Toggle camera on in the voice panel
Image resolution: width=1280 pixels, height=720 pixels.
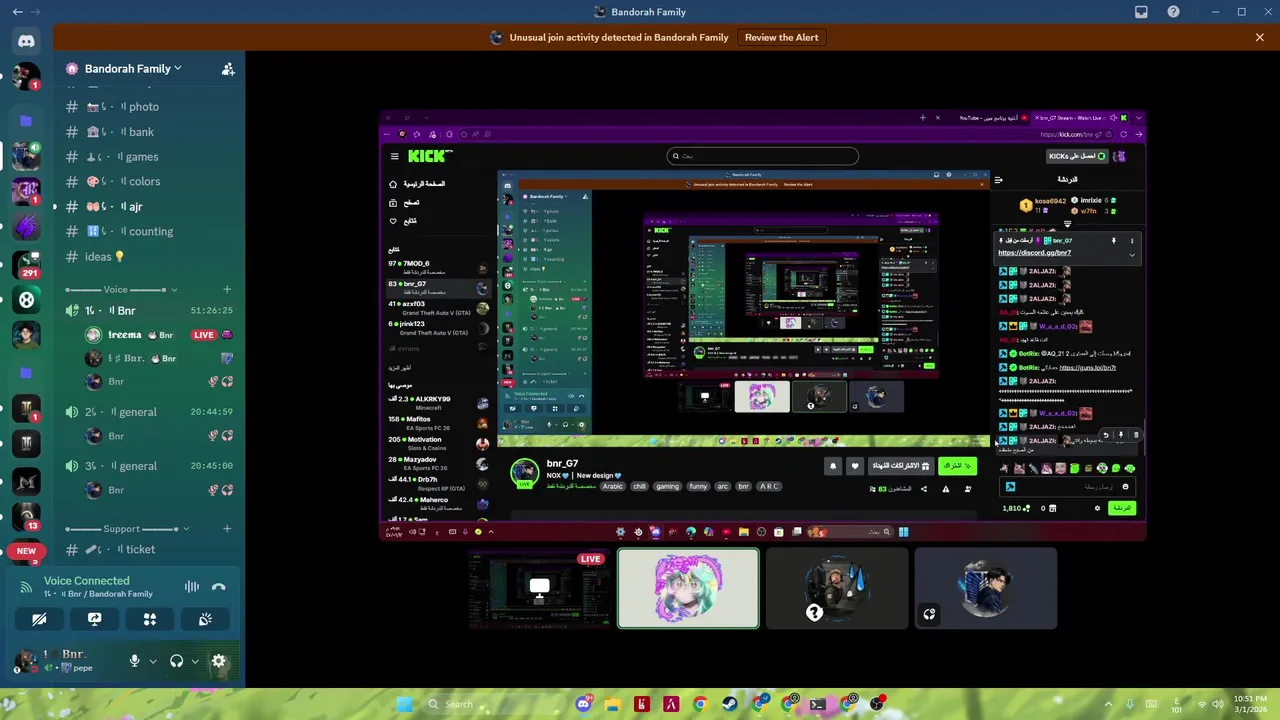pos(39,619)
